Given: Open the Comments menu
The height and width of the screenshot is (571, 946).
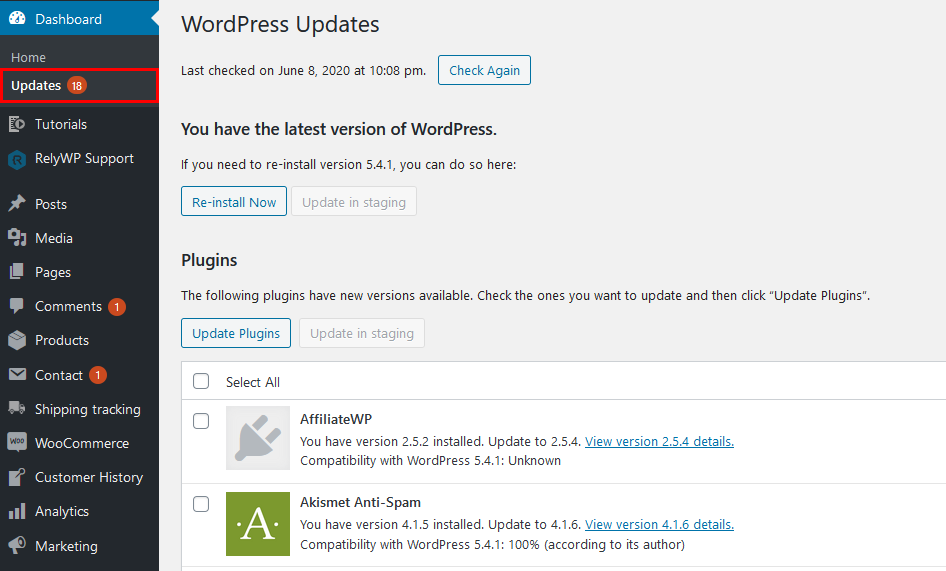Looking at the screenshot, I should [x=79, y=306].
